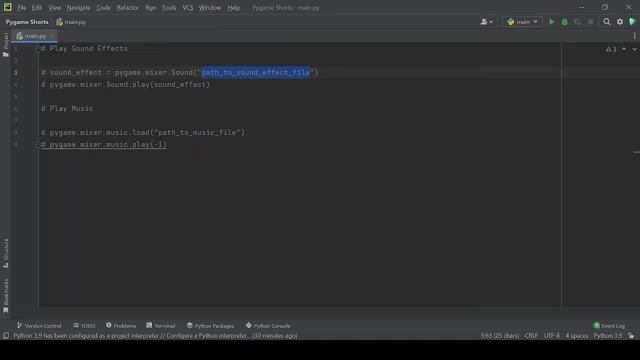
Task: Open the user account dropdown
Action: [486, 22]
